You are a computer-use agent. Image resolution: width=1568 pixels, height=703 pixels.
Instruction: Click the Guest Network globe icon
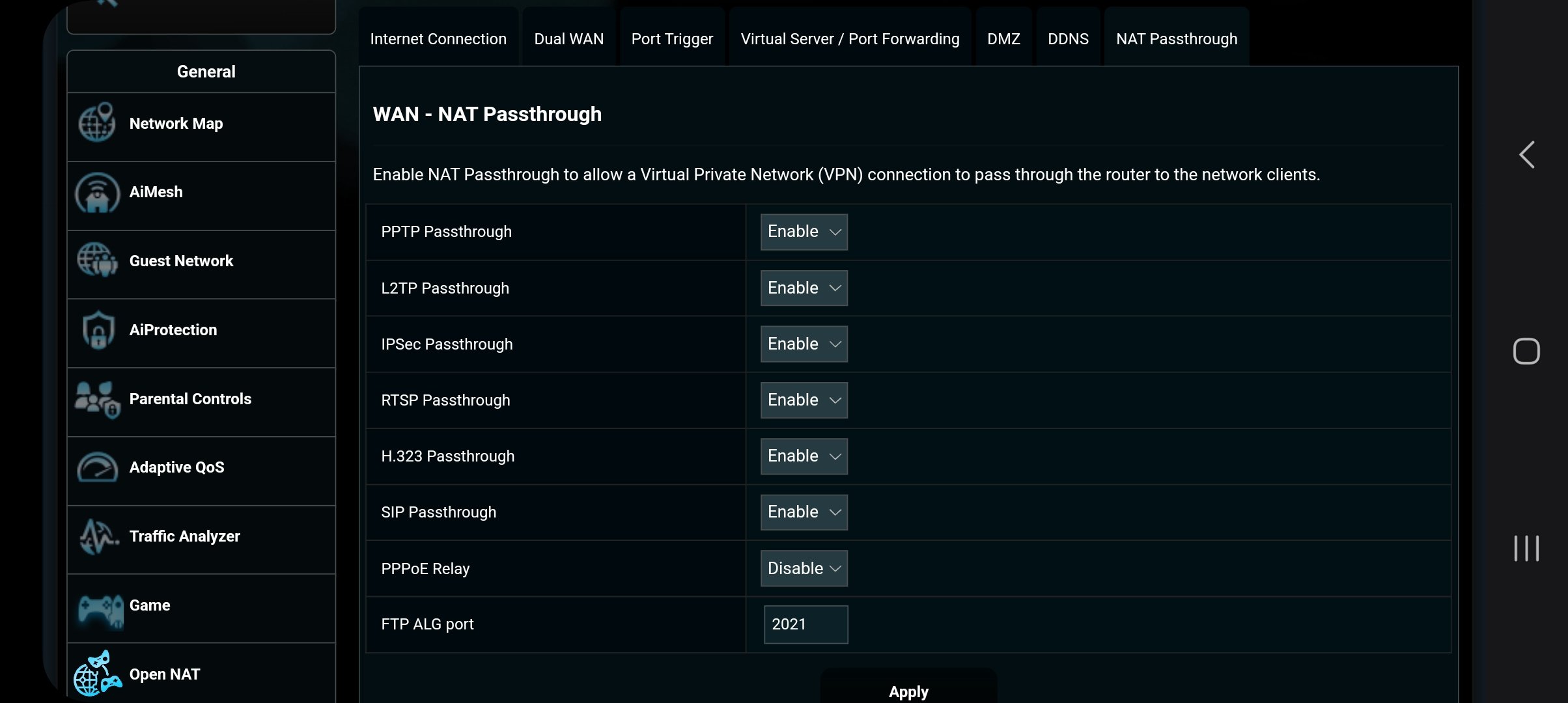click(97, 260)
